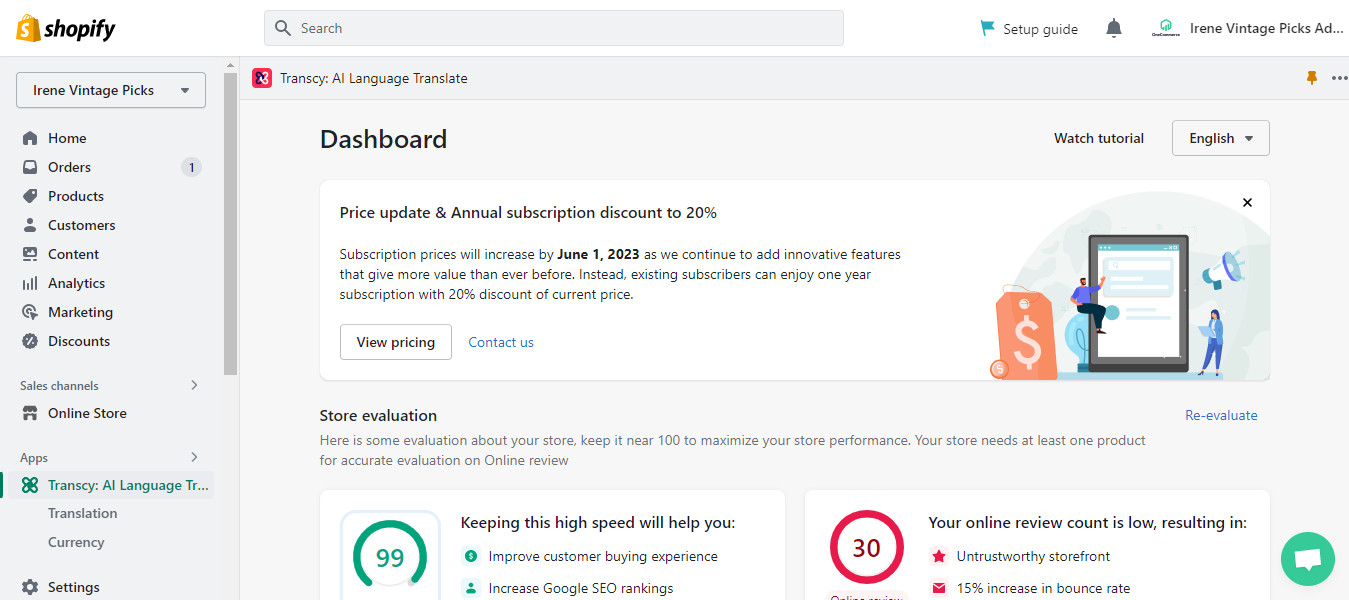Click the envelope icon beside bounce rate
The width and height of the screenshot is (1349, 600).
coord(938,588)
